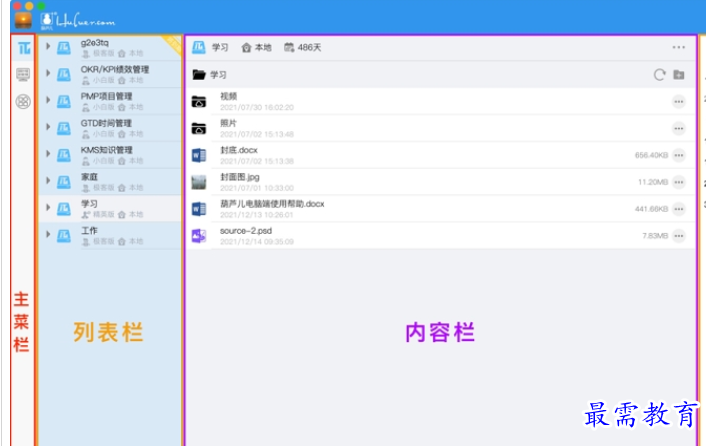Click the 学习 open folder icon in path bar

pyautogui.click(x=199, y=75)
